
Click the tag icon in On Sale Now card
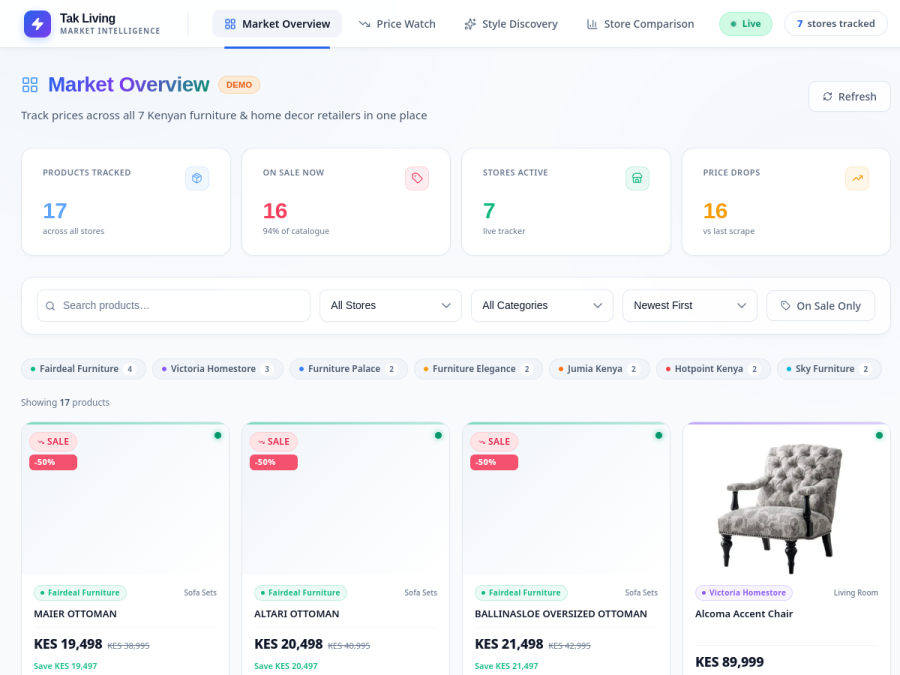[417, 179]
